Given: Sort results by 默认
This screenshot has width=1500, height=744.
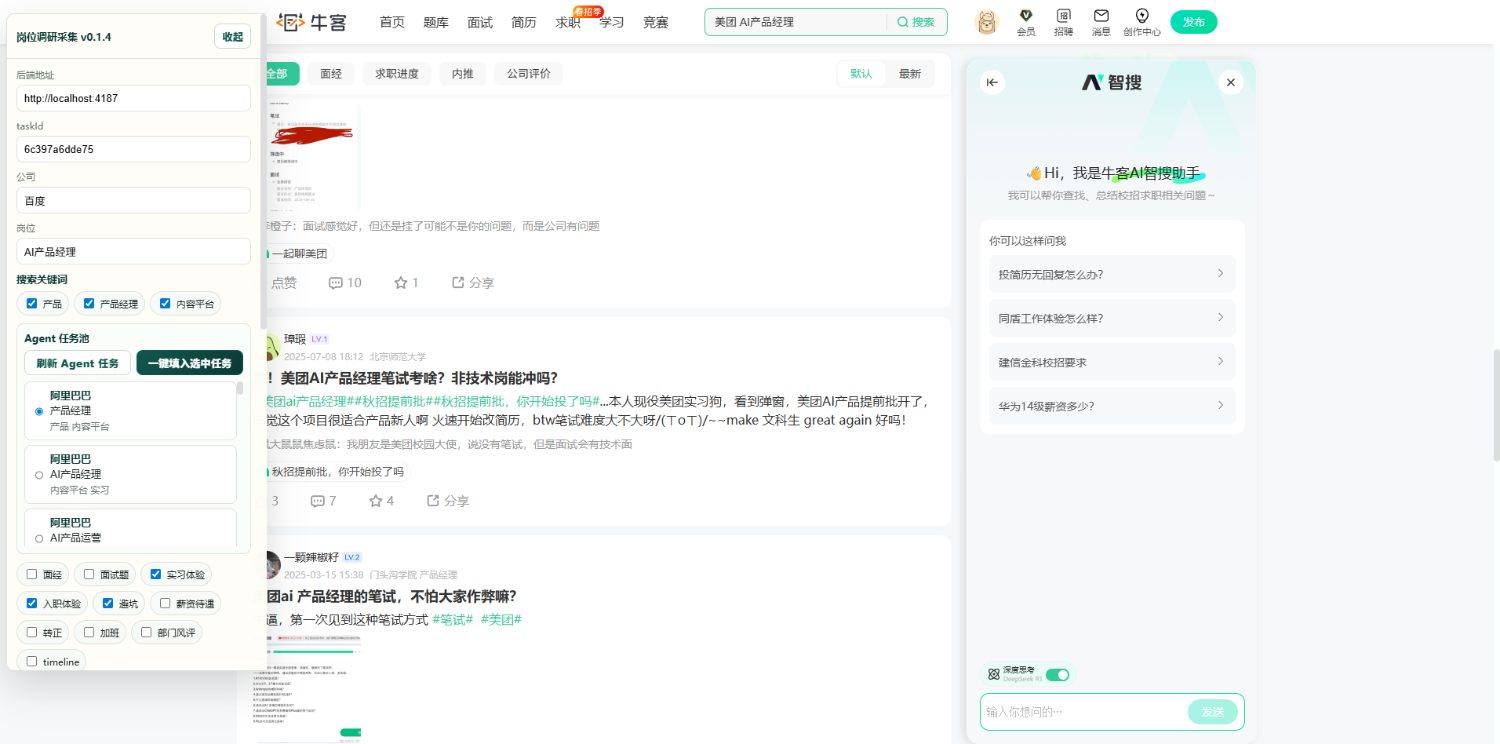Looking at the screenshot, I should point(862,74).
